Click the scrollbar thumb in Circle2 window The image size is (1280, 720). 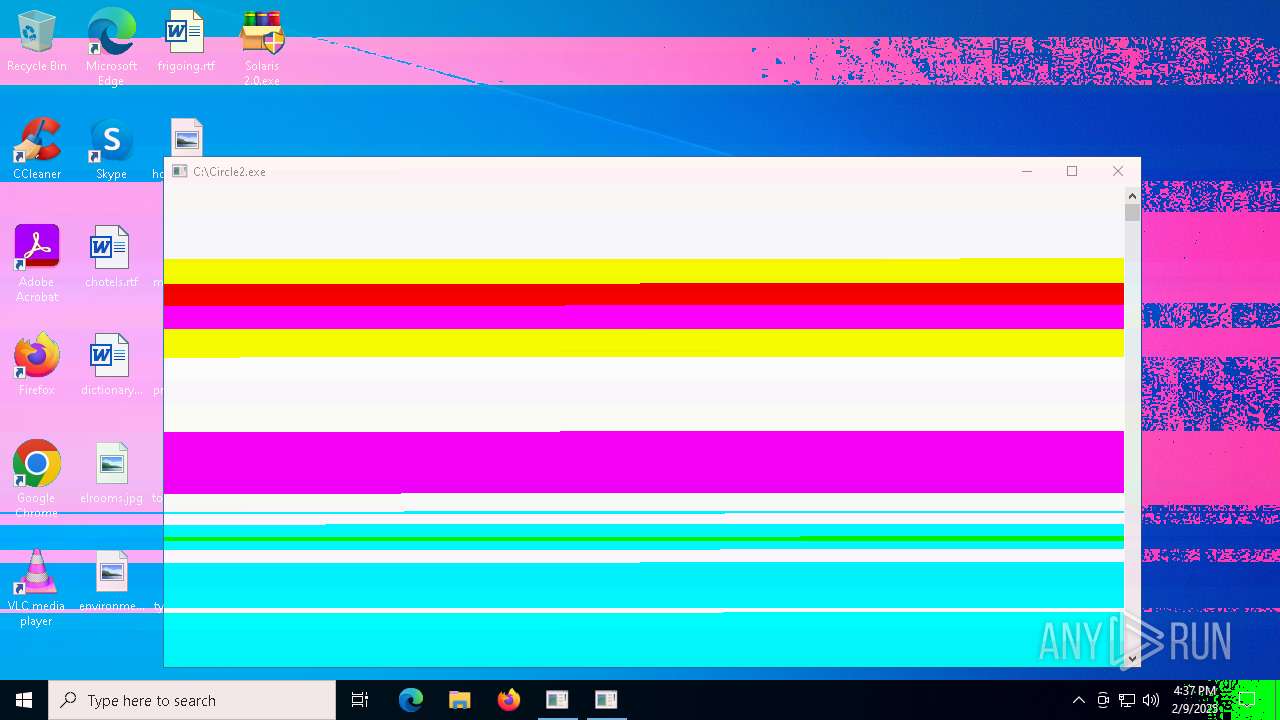point(1132,212)
